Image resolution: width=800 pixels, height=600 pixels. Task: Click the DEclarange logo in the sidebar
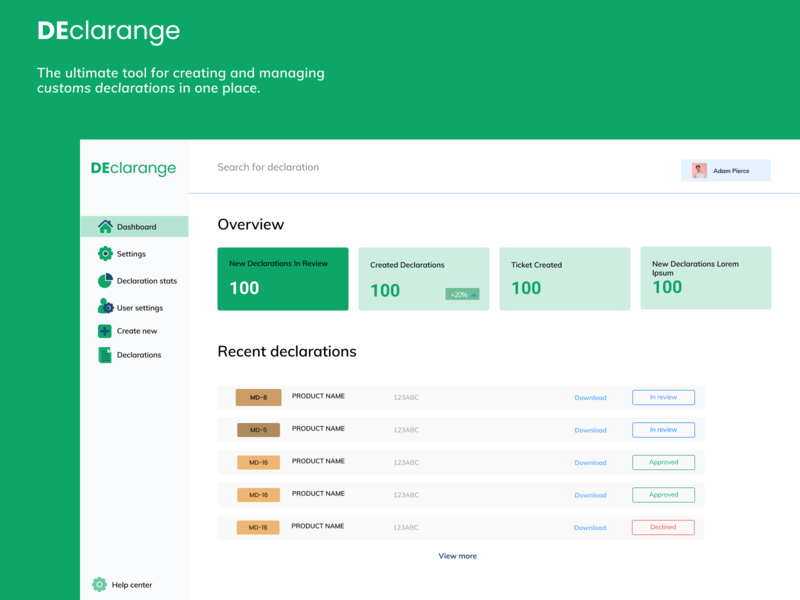133,168
